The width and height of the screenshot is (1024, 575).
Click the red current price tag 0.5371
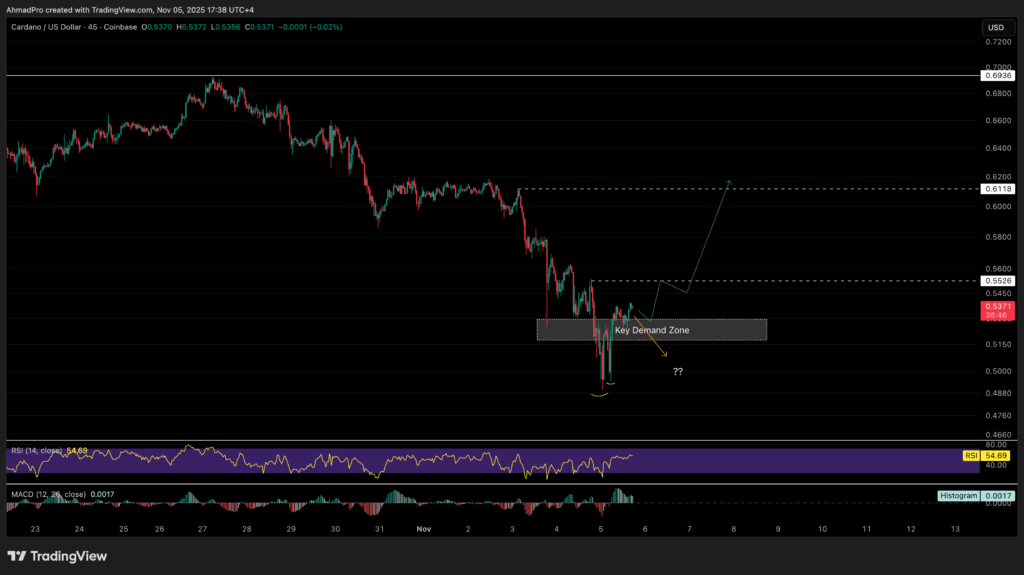pos(996,307)
